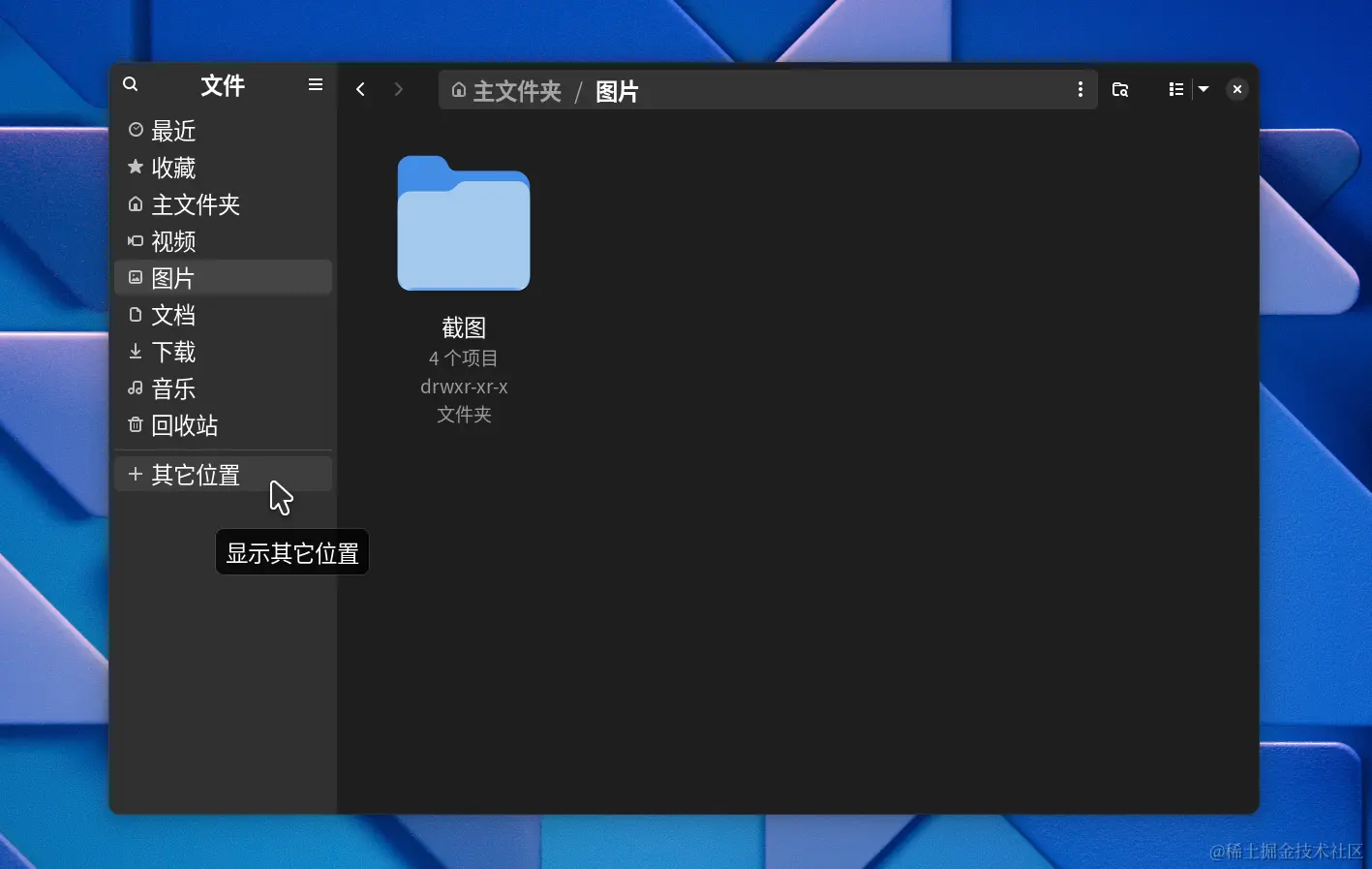Click the camera icon beside 视频
1372x869 pixels.
click(x=136, y=241)
